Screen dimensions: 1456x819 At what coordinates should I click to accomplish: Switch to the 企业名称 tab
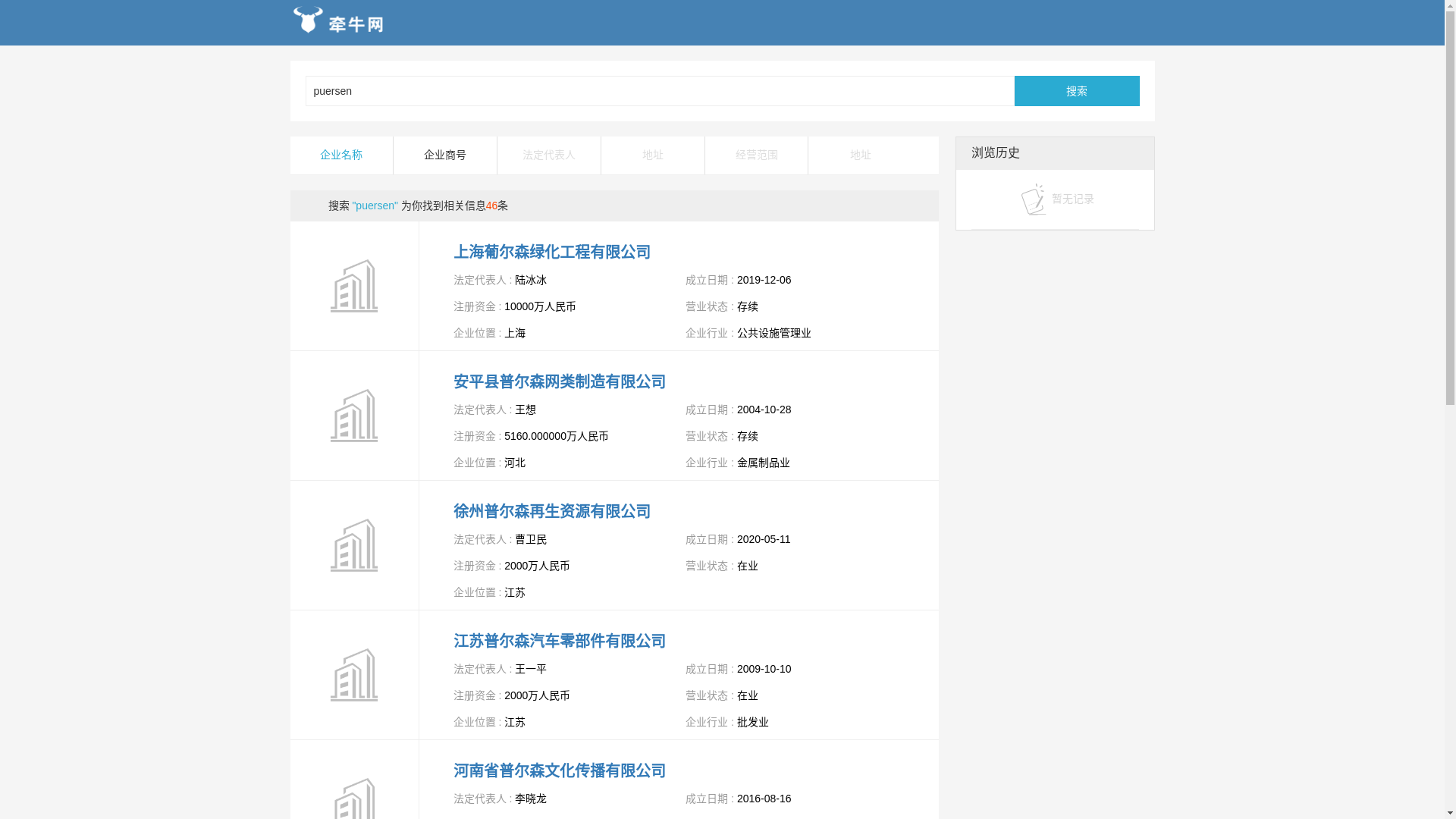pos(341,155)
